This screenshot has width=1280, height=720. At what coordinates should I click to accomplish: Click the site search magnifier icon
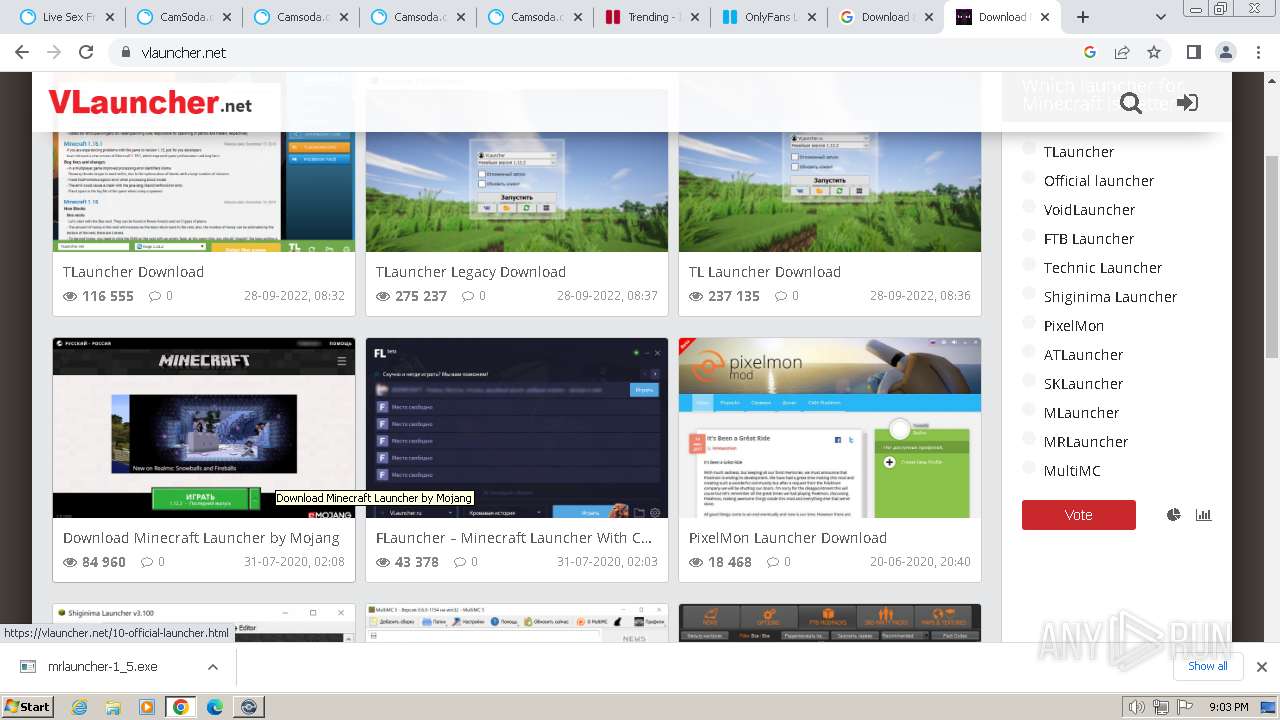[1131, 103]
